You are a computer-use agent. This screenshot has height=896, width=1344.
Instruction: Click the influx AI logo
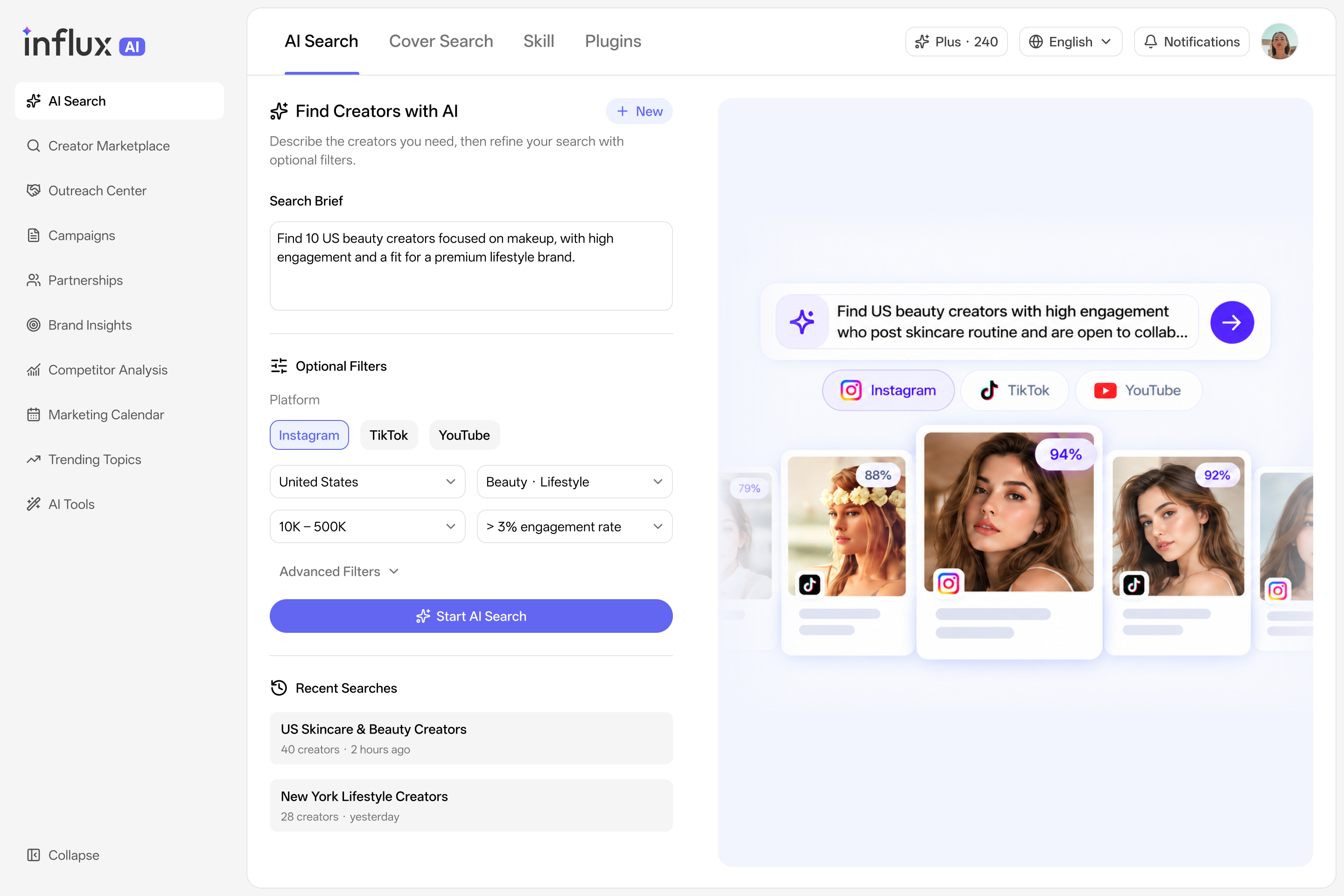pyautogui.click(x=84, y=42)
